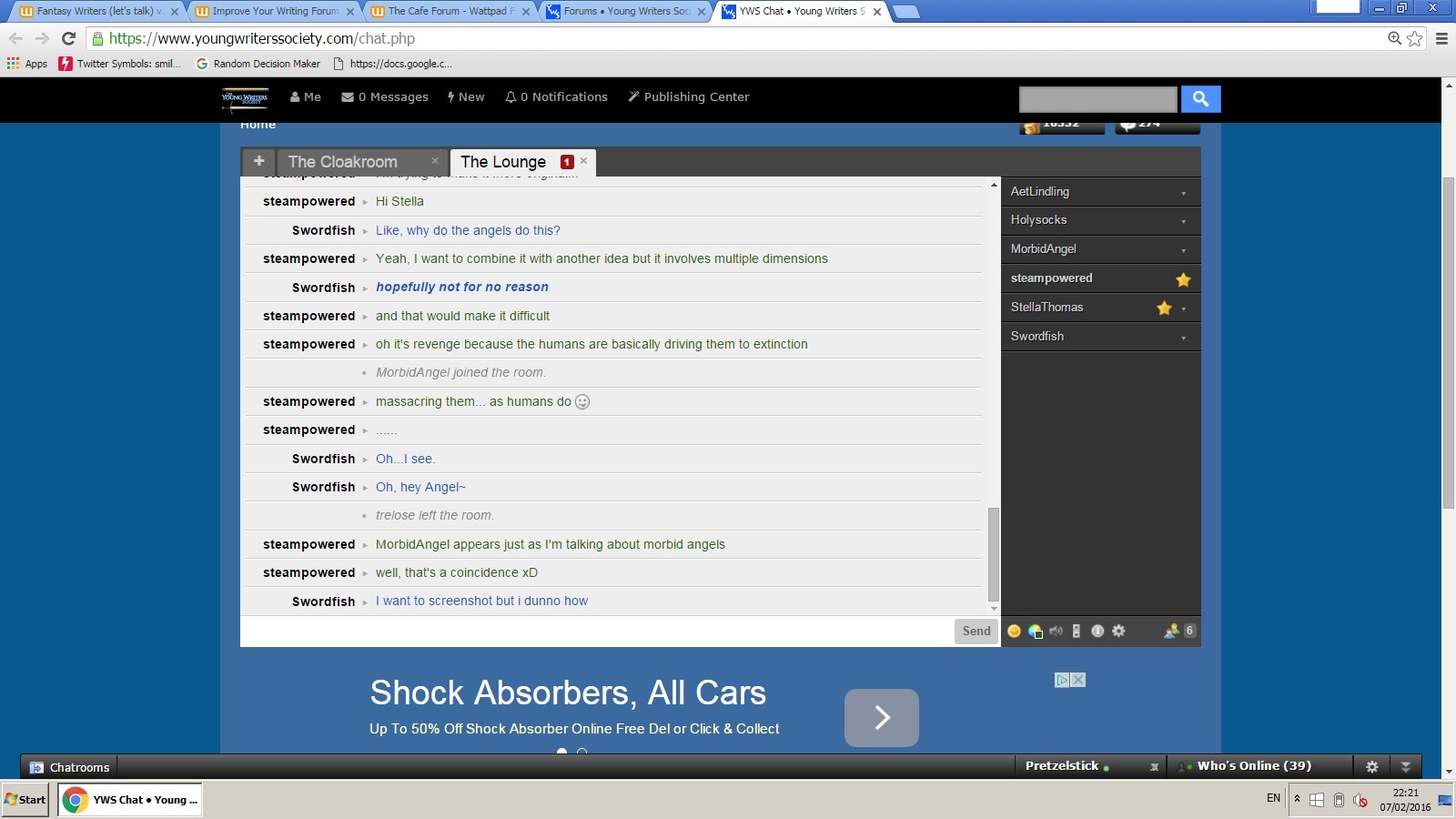Viewport: 1456px width, 819px height.
Task: Click the blue search magnifier button
Action: pyautogui.click(x=1200, y=98)
